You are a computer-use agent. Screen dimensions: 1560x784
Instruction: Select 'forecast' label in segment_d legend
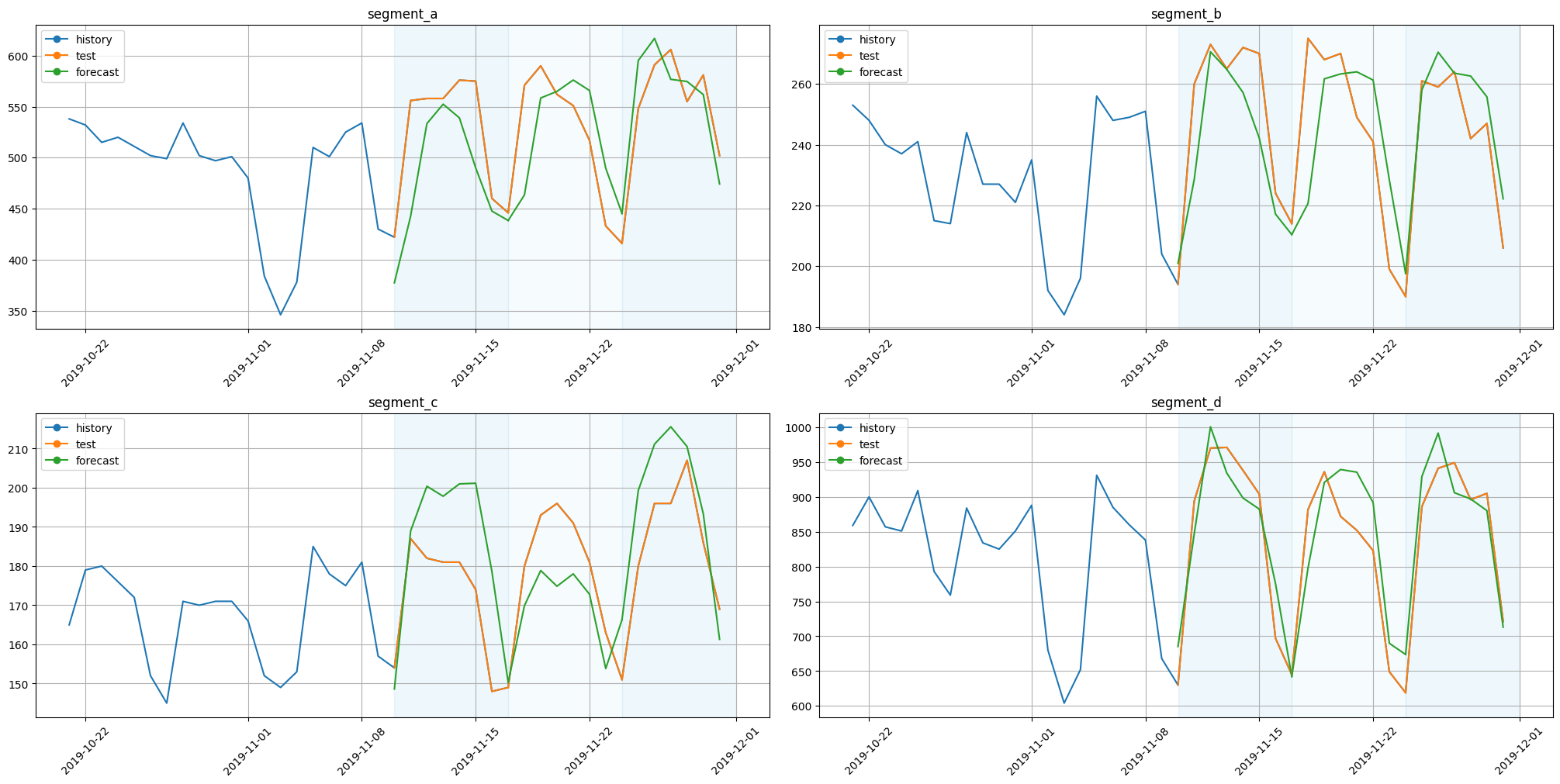point(881,461)
